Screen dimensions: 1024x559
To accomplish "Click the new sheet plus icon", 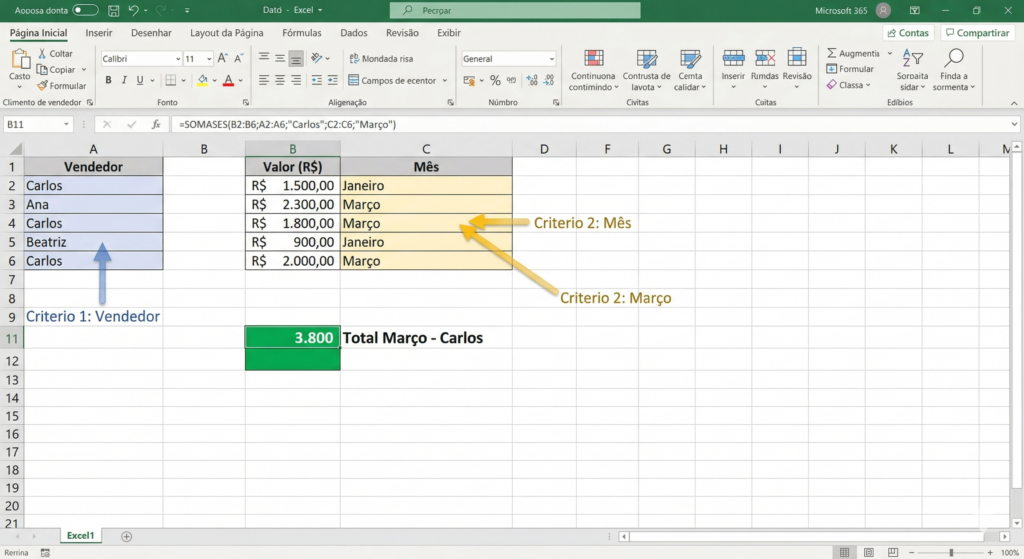I will click(127, 536).
